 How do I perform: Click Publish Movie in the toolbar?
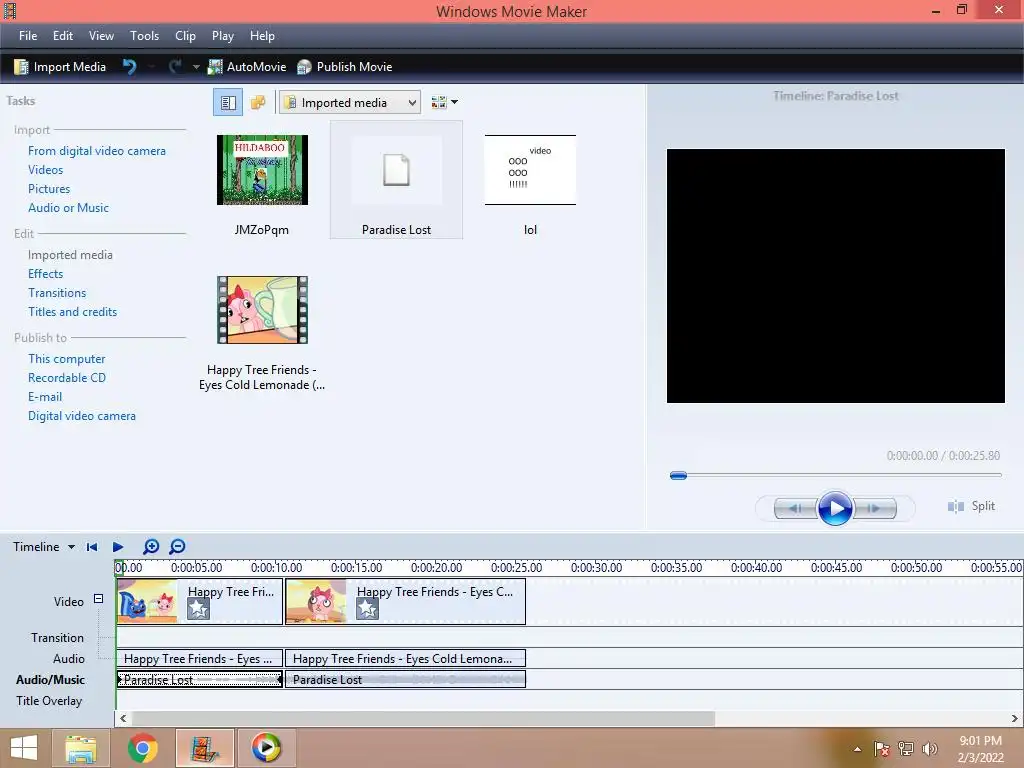pos(344,67)
